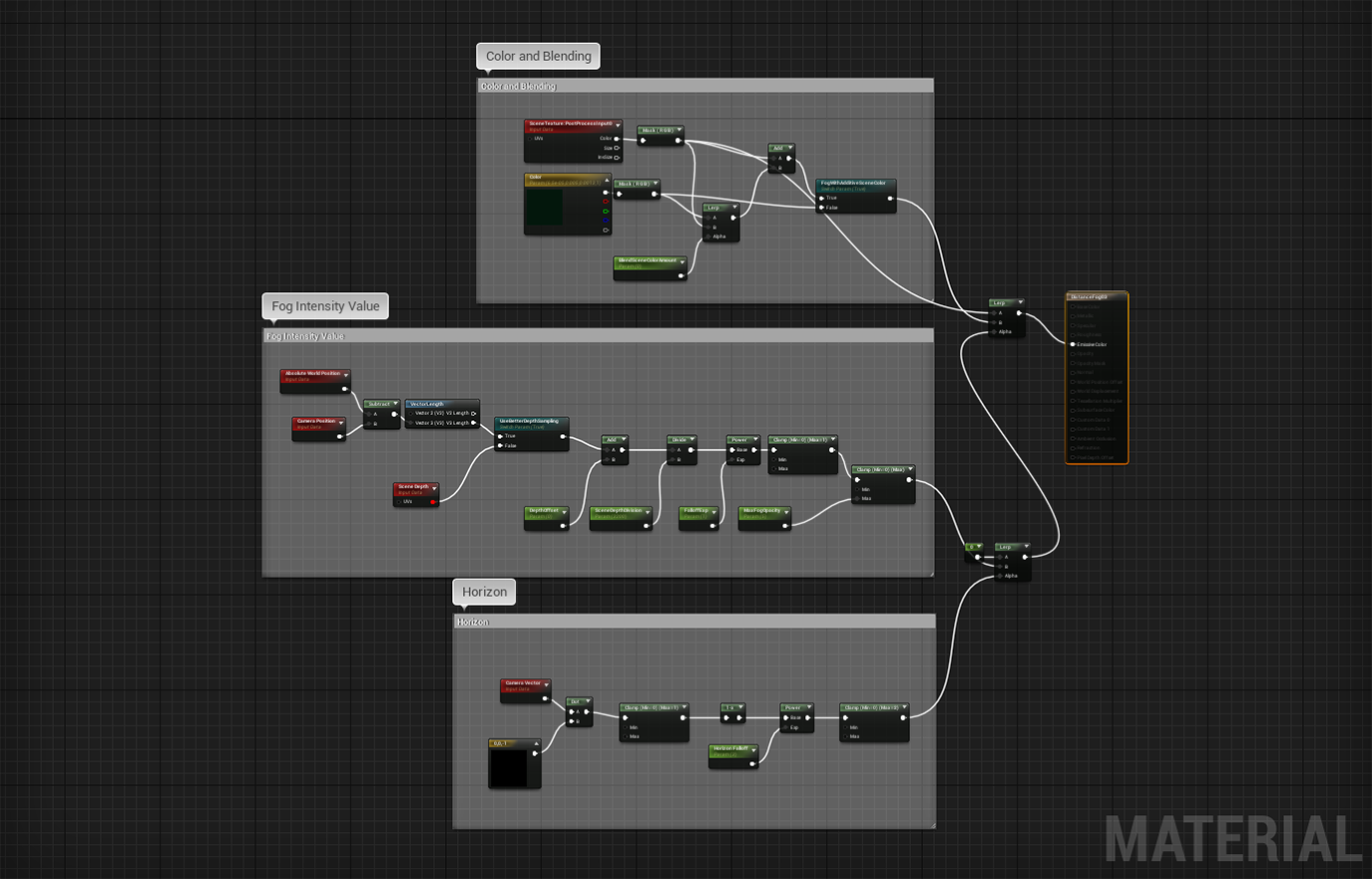Expand MaxFogOpacity parameter node arrow
This screenshot has width=1372, height=879.
coord(786,512)
